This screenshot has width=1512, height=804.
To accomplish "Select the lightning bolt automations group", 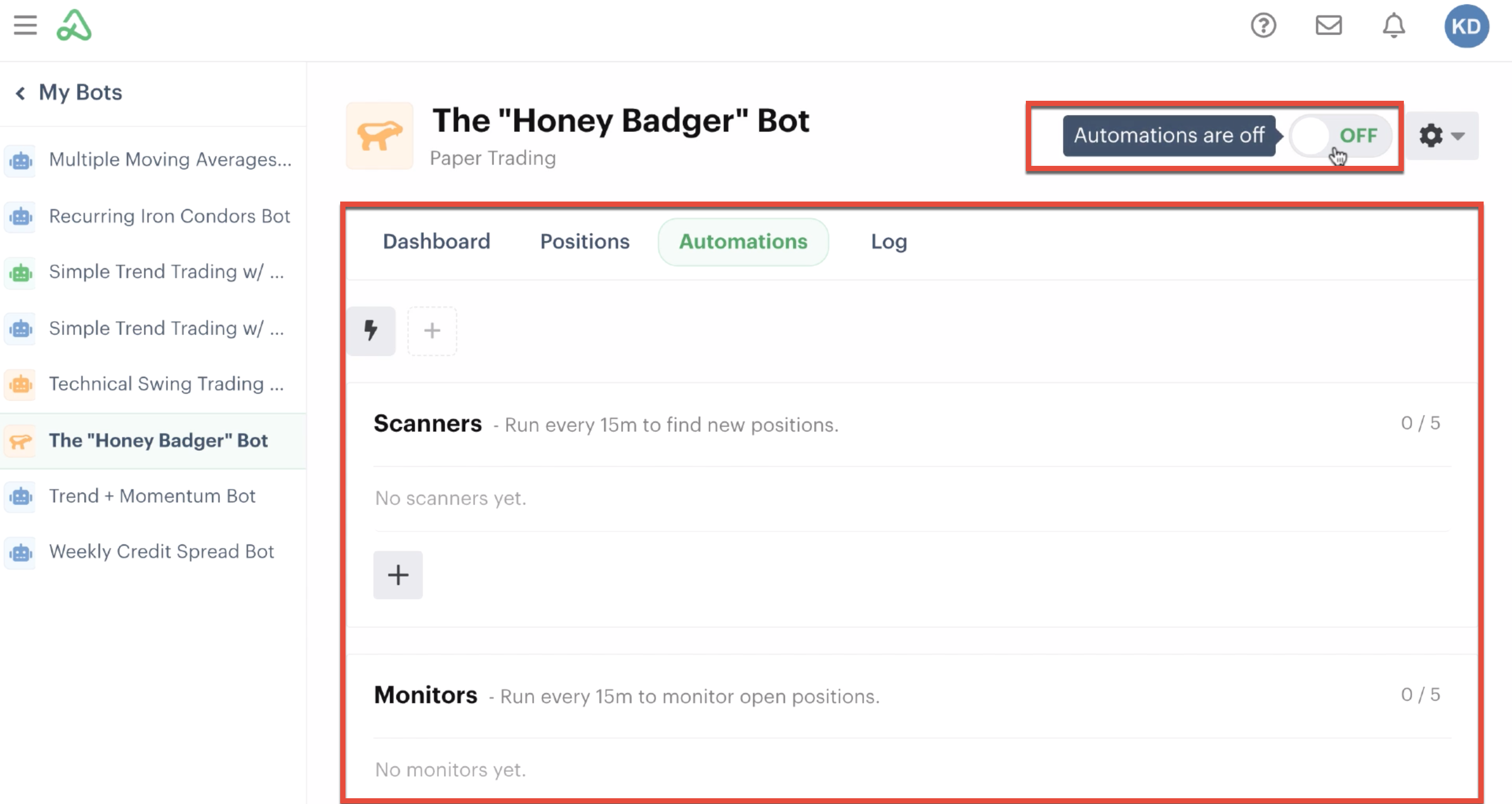I will [371, 331].
